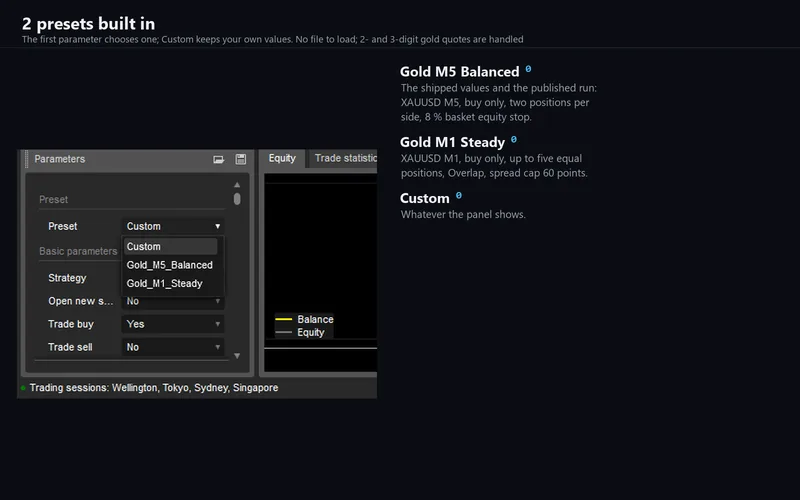
Task: Click the Parameters panel title
Action: coord(60,159)
